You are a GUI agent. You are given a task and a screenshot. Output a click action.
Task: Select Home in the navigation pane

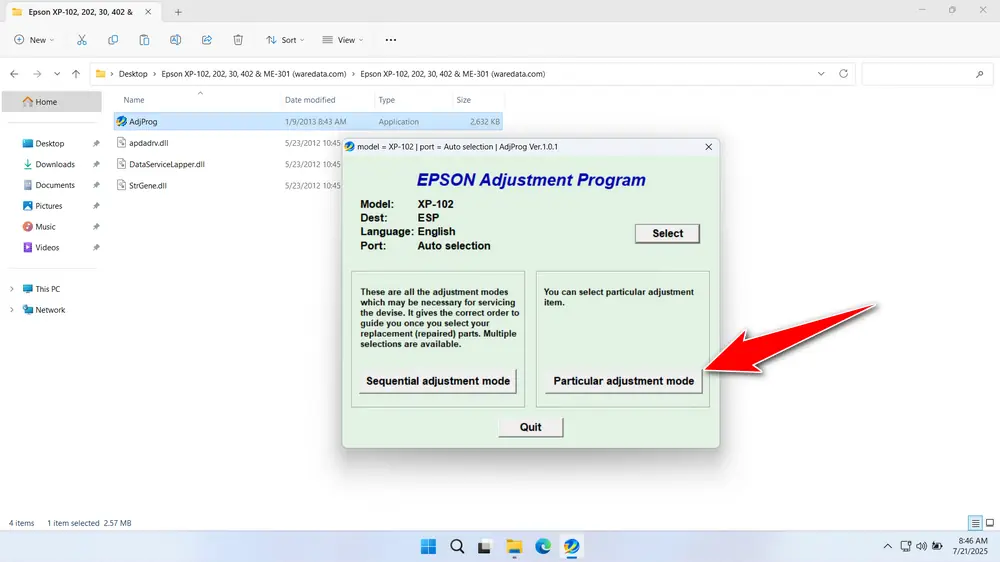coord(52,101)
